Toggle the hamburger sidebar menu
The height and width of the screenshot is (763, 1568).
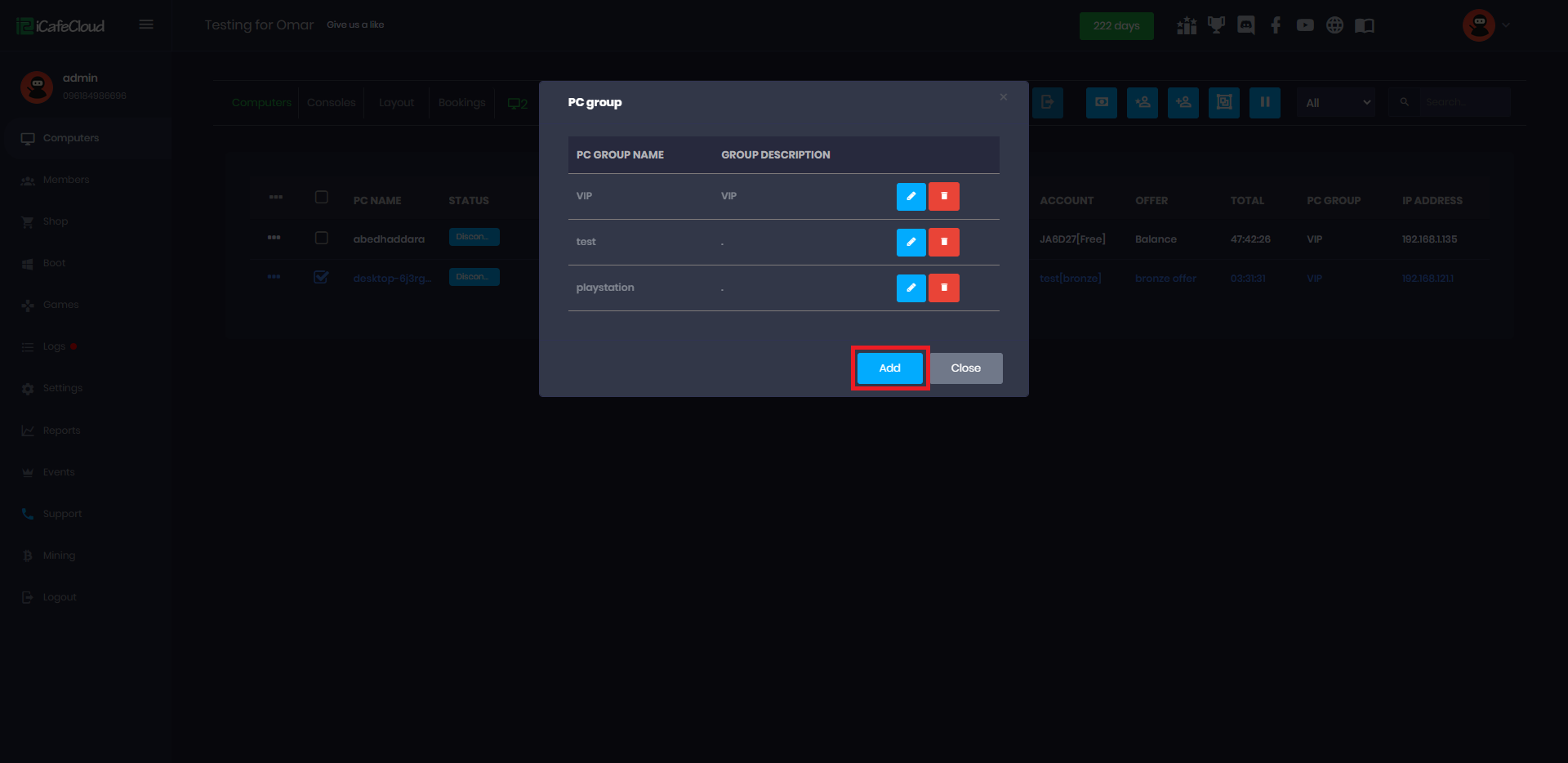(146, 25)
